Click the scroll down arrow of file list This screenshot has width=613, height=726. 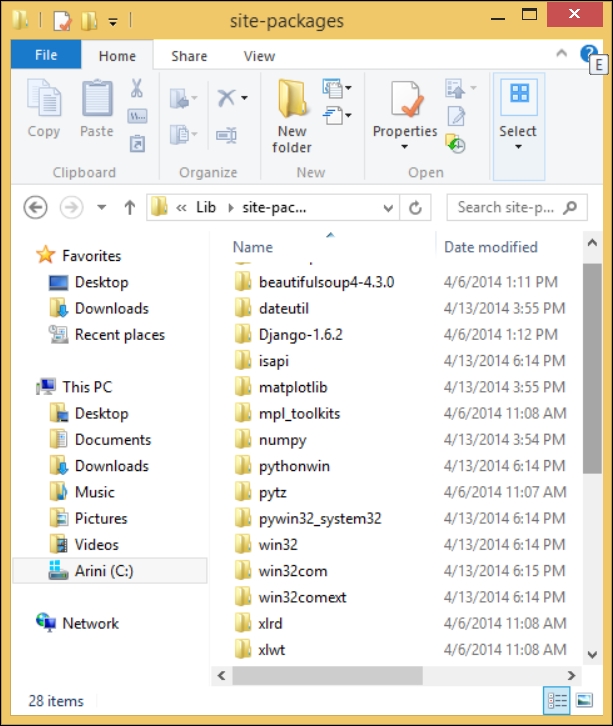(x=592, y=654)
